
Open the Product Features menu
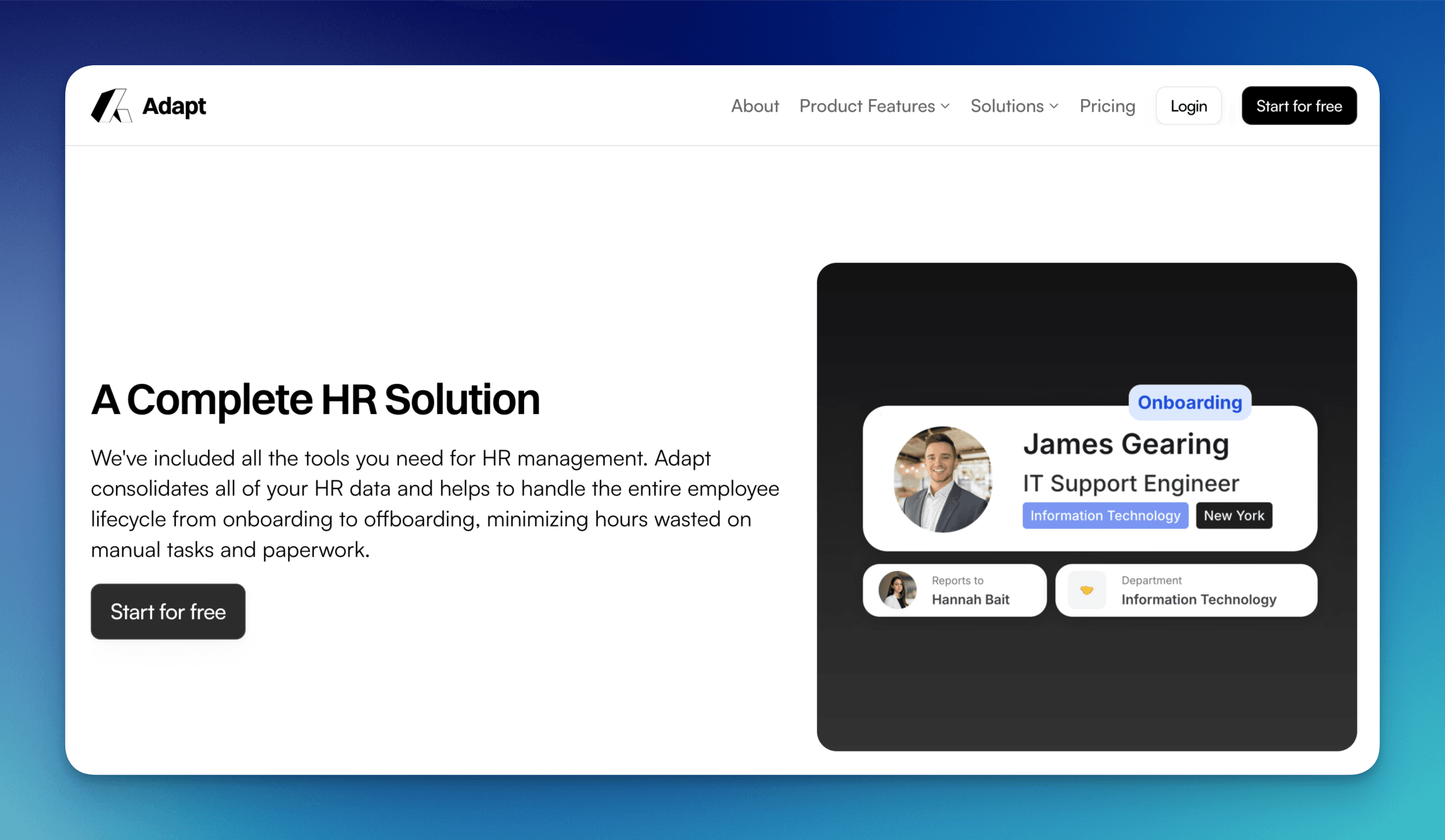[866, 106]
